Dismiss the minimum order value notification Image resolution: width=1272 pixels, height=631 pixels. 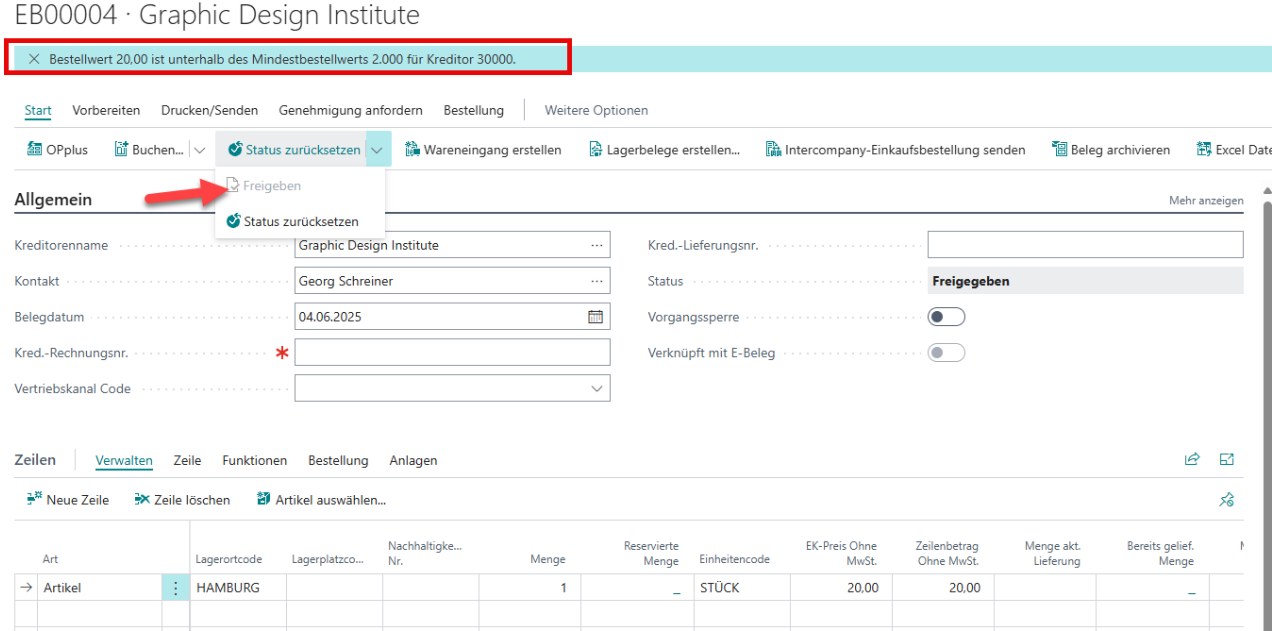tap(35, 59)
